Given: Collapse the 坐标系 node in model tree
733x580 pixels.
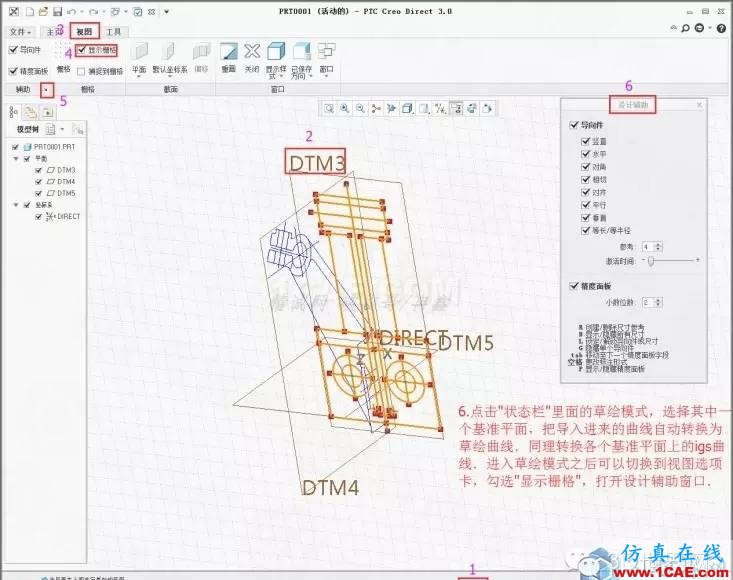Looking at the screenshot, I should point(16,205).
